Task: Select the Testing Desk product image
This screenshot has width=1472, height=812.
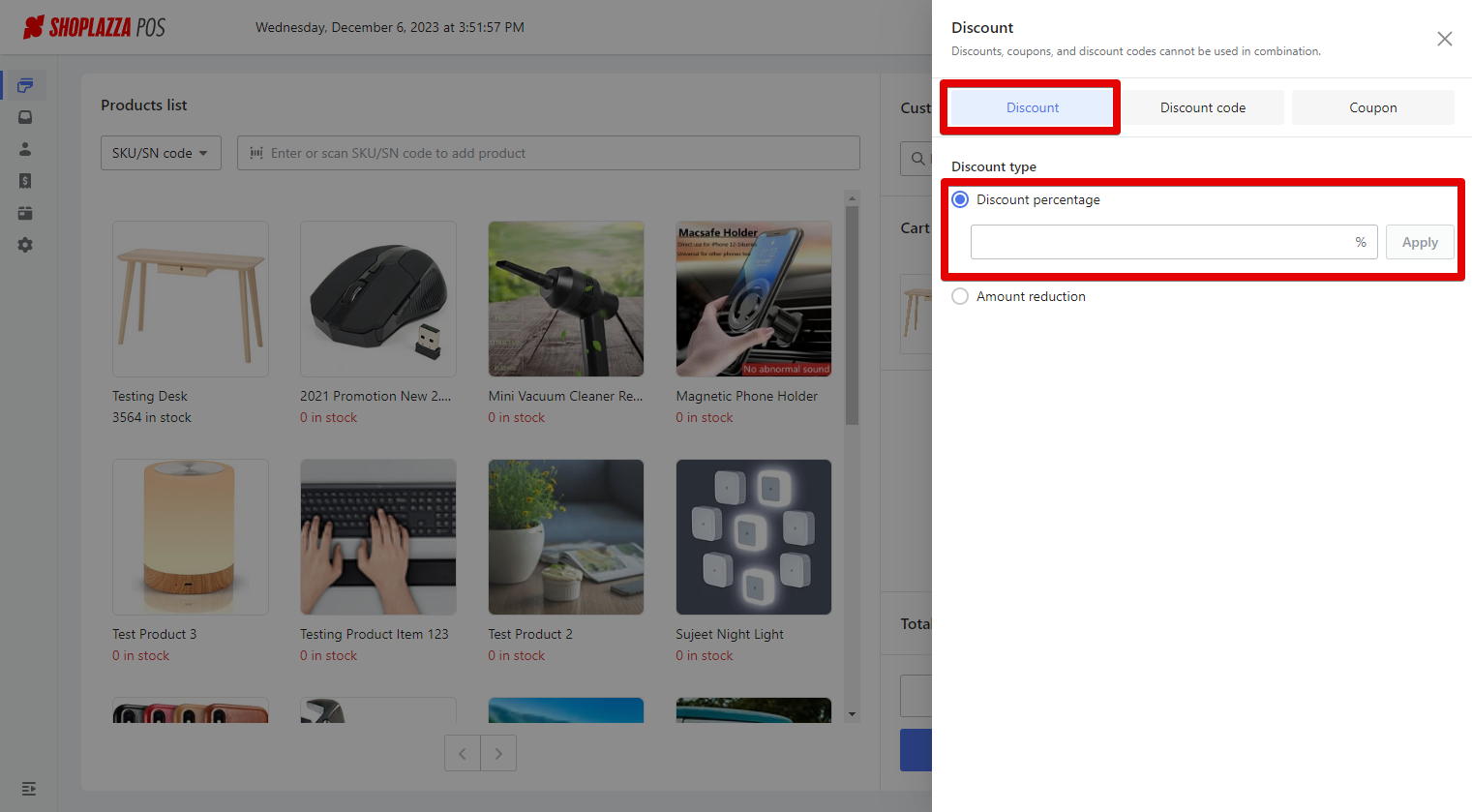Action: [191, 299]
